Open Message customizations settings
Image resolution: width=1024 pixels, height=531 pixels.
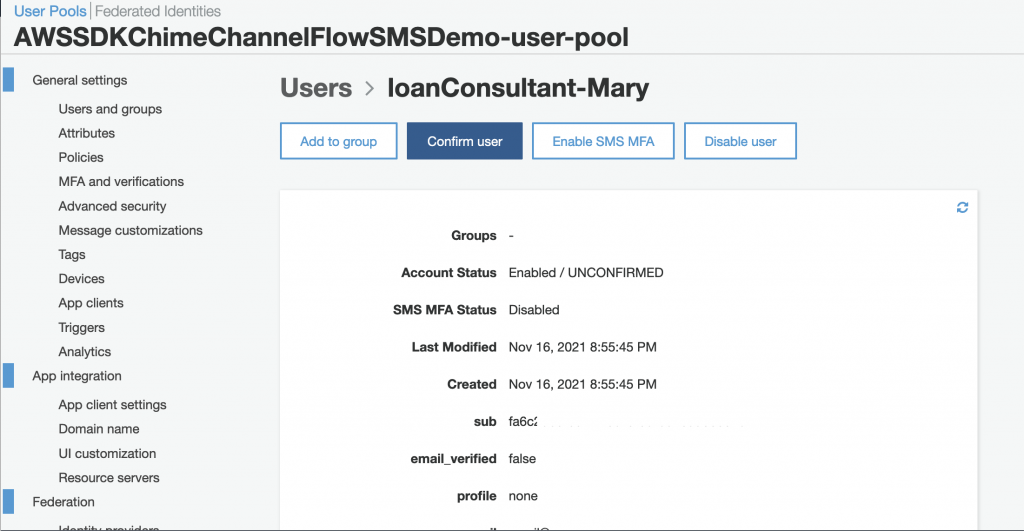131,231
